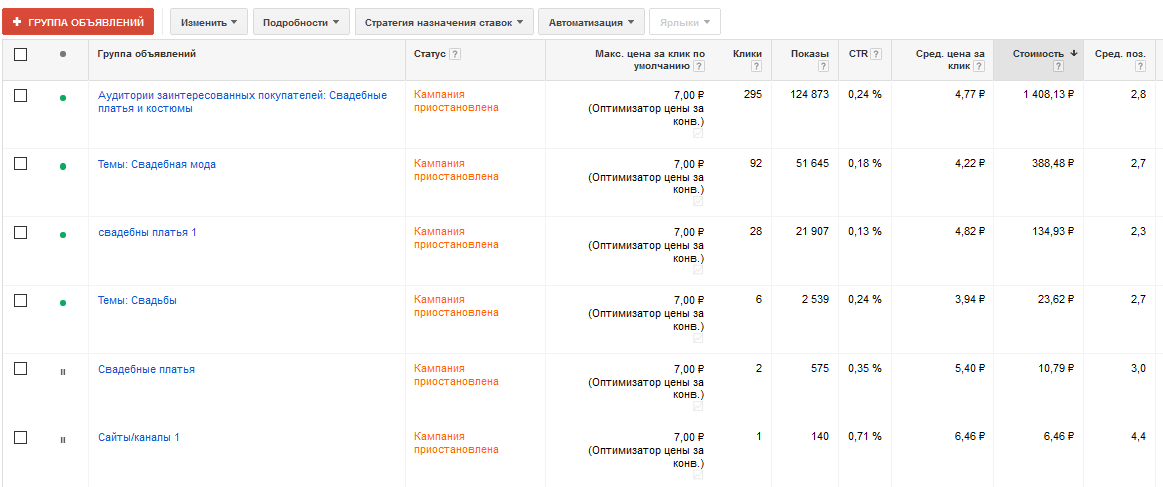Select checkbox for Свадебные платья row
This screenshot has height=487, width=1163.
pyautogui.click(x=21, y=368)
